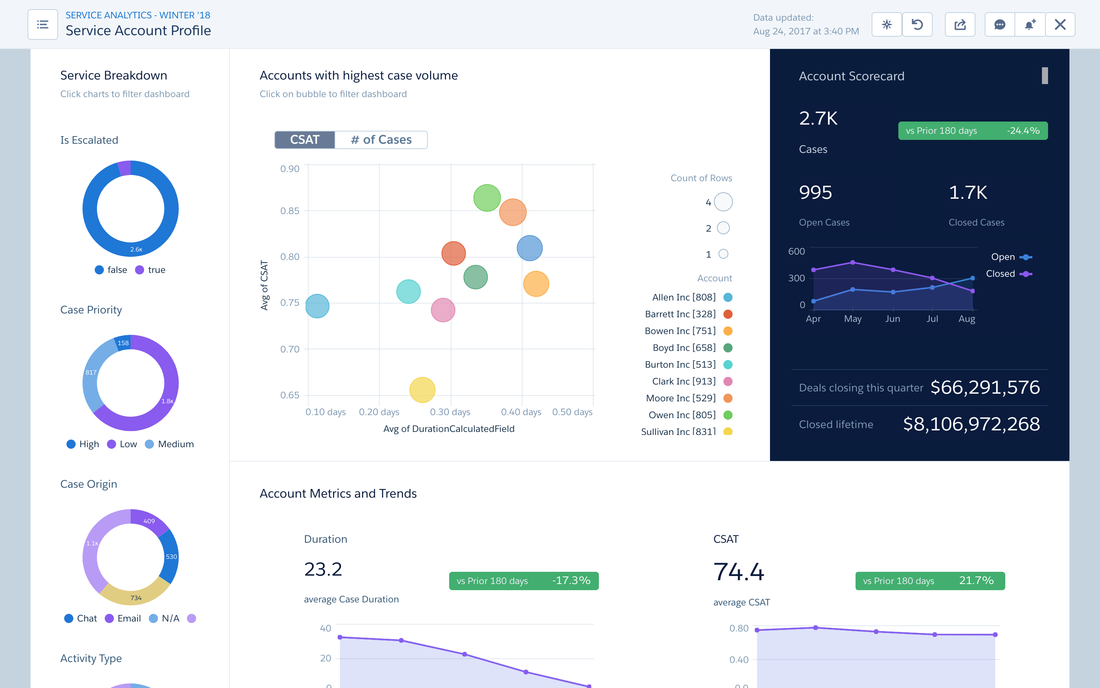
Task: Click the N/A legend item under Case Origin
Action: (x=164, y=619)
